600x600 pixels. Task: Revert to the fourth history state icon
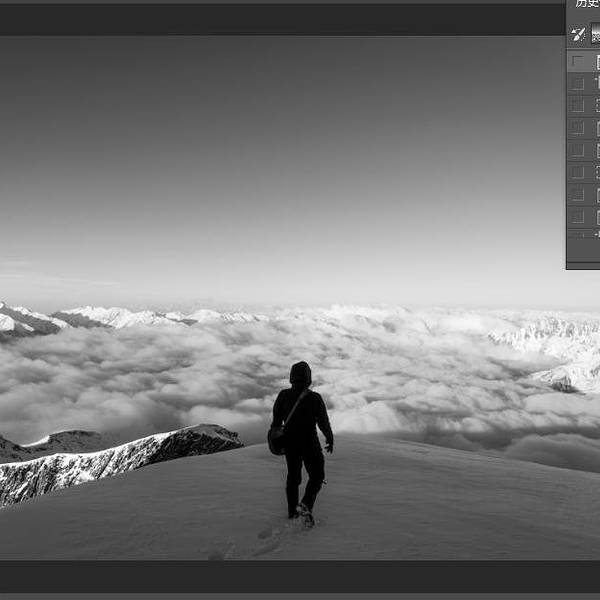(597, 128)
